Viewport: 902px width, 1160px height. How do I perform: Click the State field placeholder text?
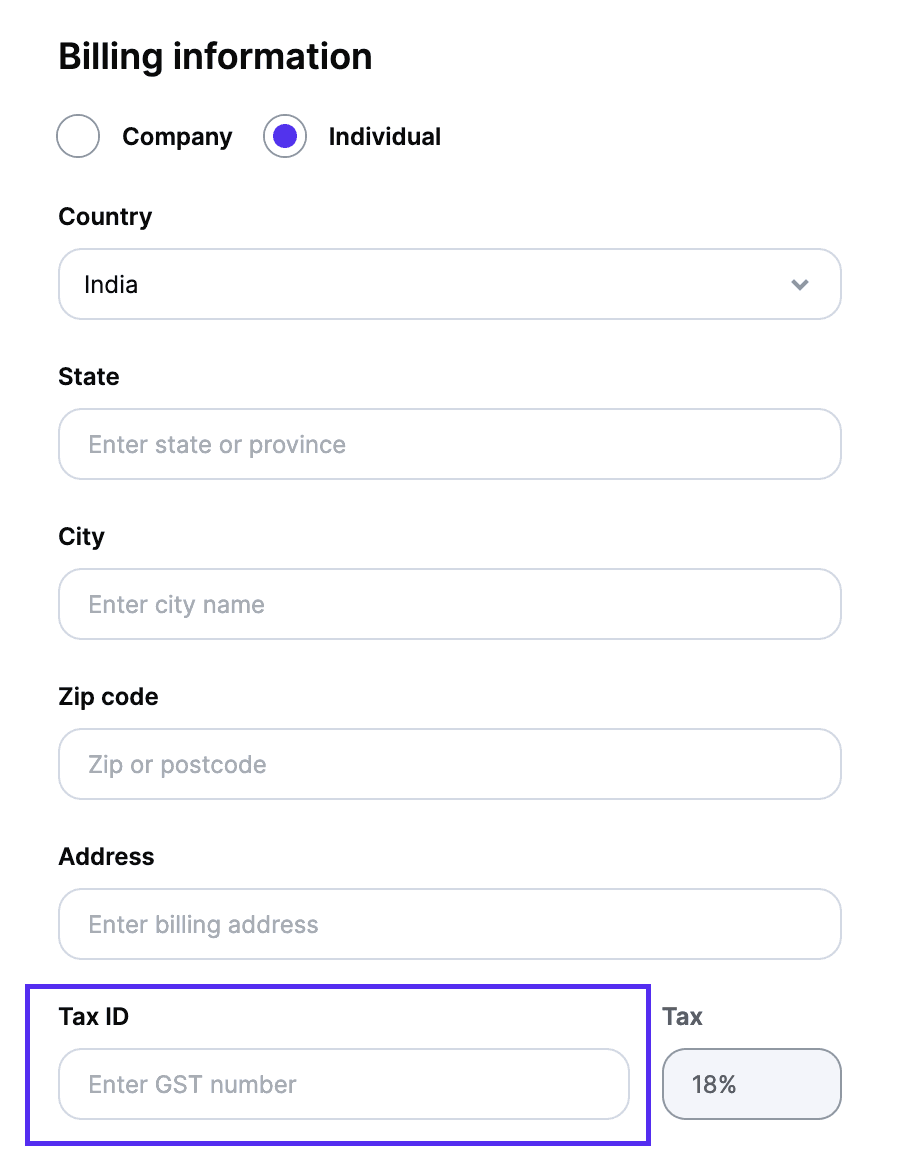click(x=216, y=444)
